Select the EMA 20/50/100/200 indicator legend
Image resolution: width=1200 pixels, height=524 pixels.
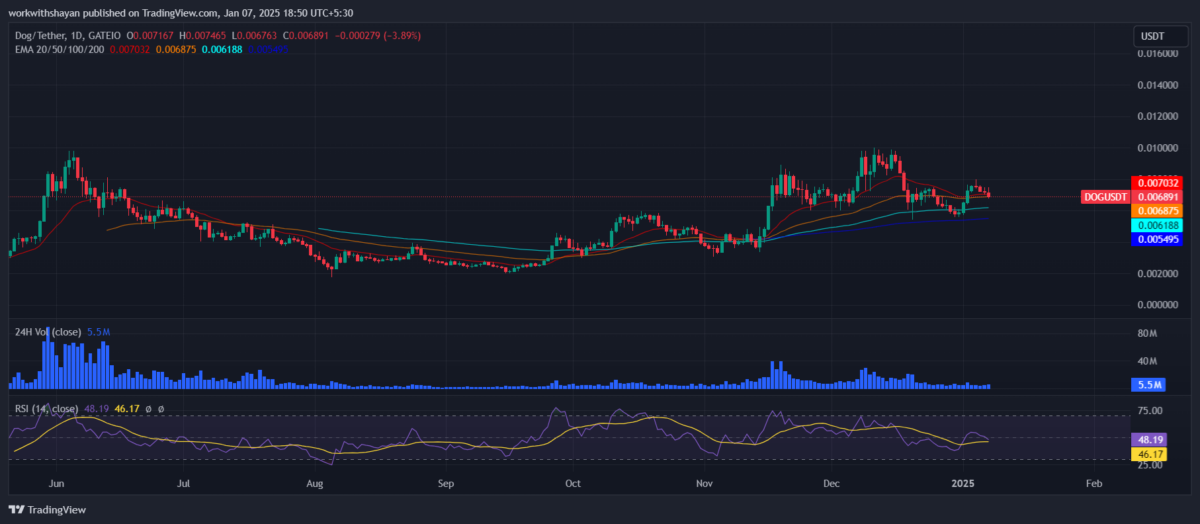point(58,48)
